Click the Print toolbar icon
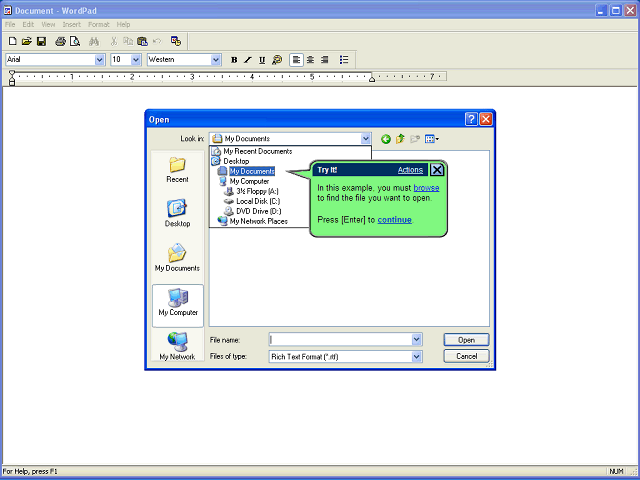 pos(60,41)
